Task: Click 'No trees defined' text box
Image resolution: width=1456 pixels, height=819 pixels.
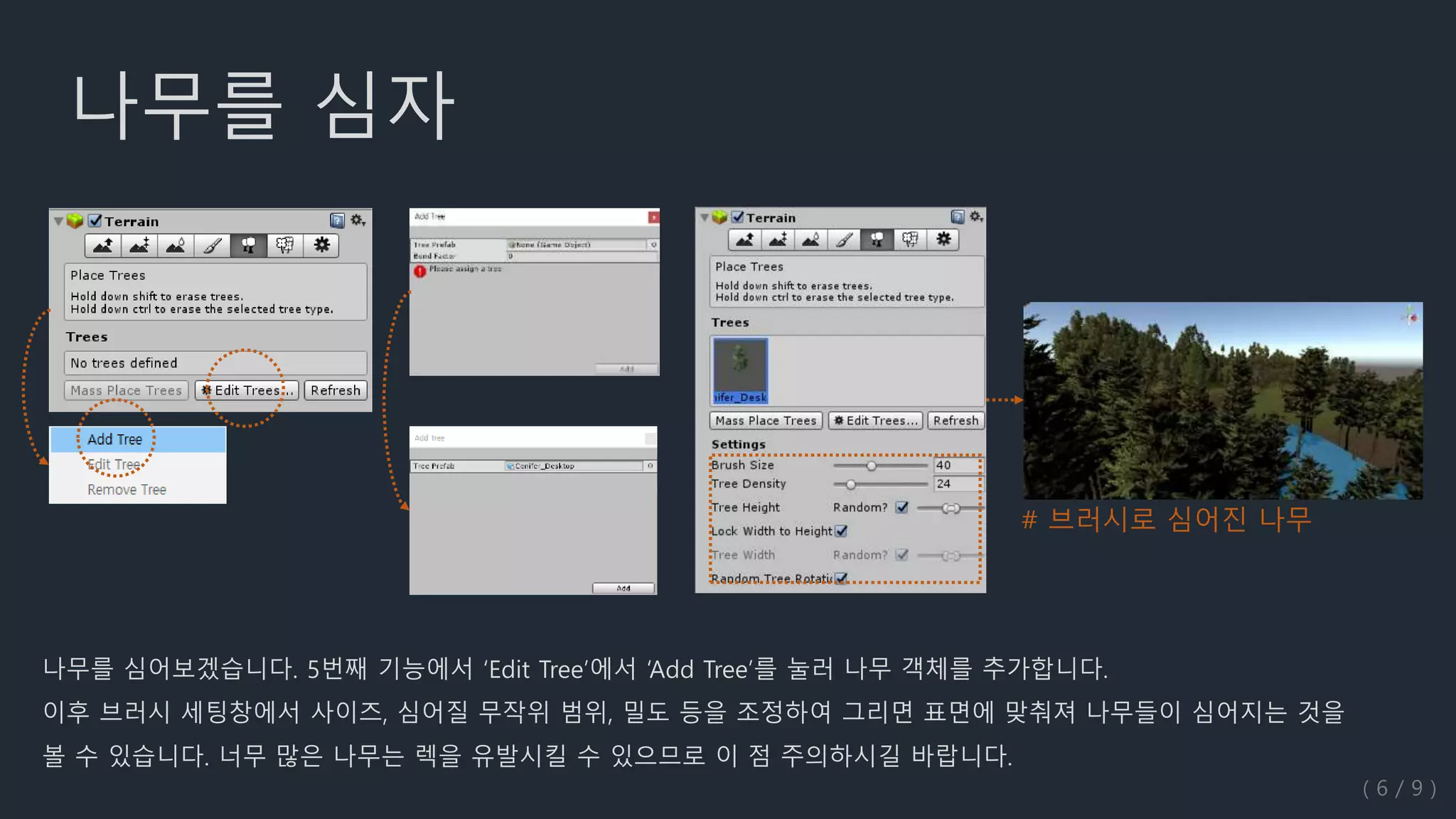Action: (x=215, y=363)
